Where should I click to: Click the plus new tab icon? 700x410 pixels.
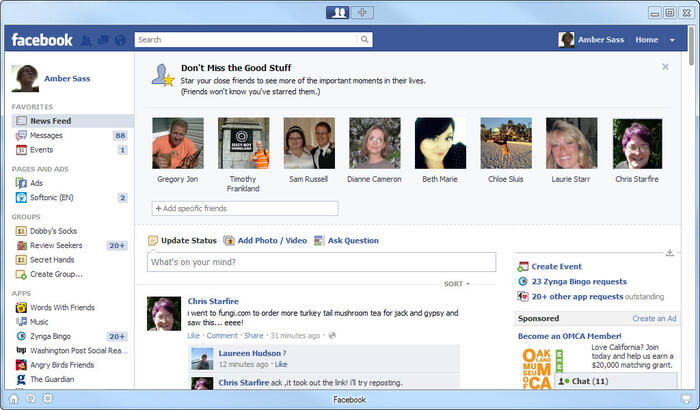click(362, 13)
